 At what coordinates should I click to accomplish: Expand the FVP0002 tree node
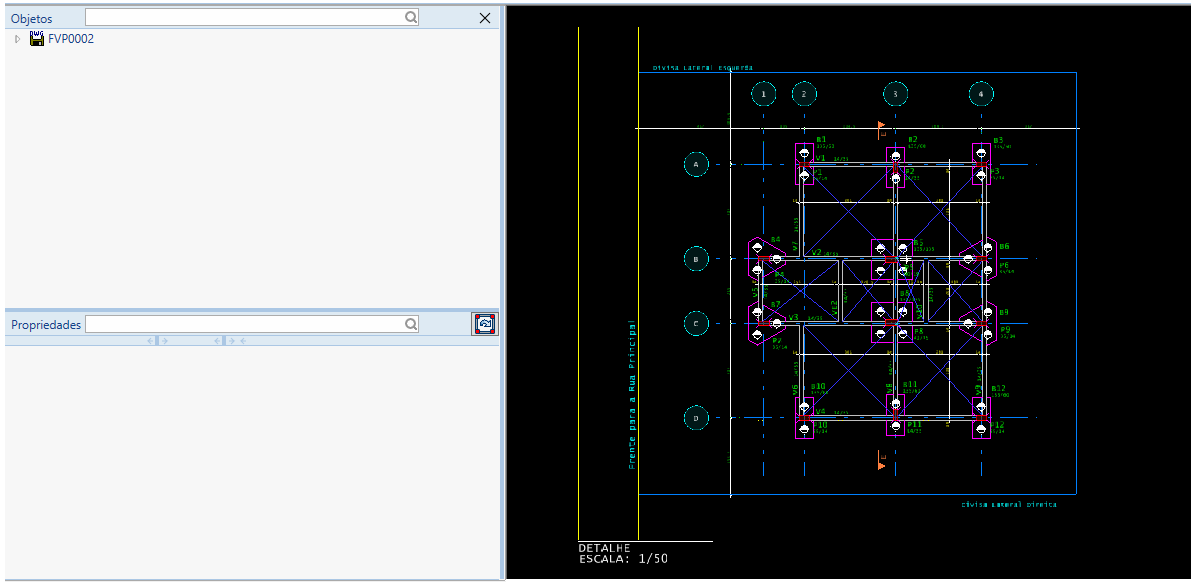tap(17, 39)
